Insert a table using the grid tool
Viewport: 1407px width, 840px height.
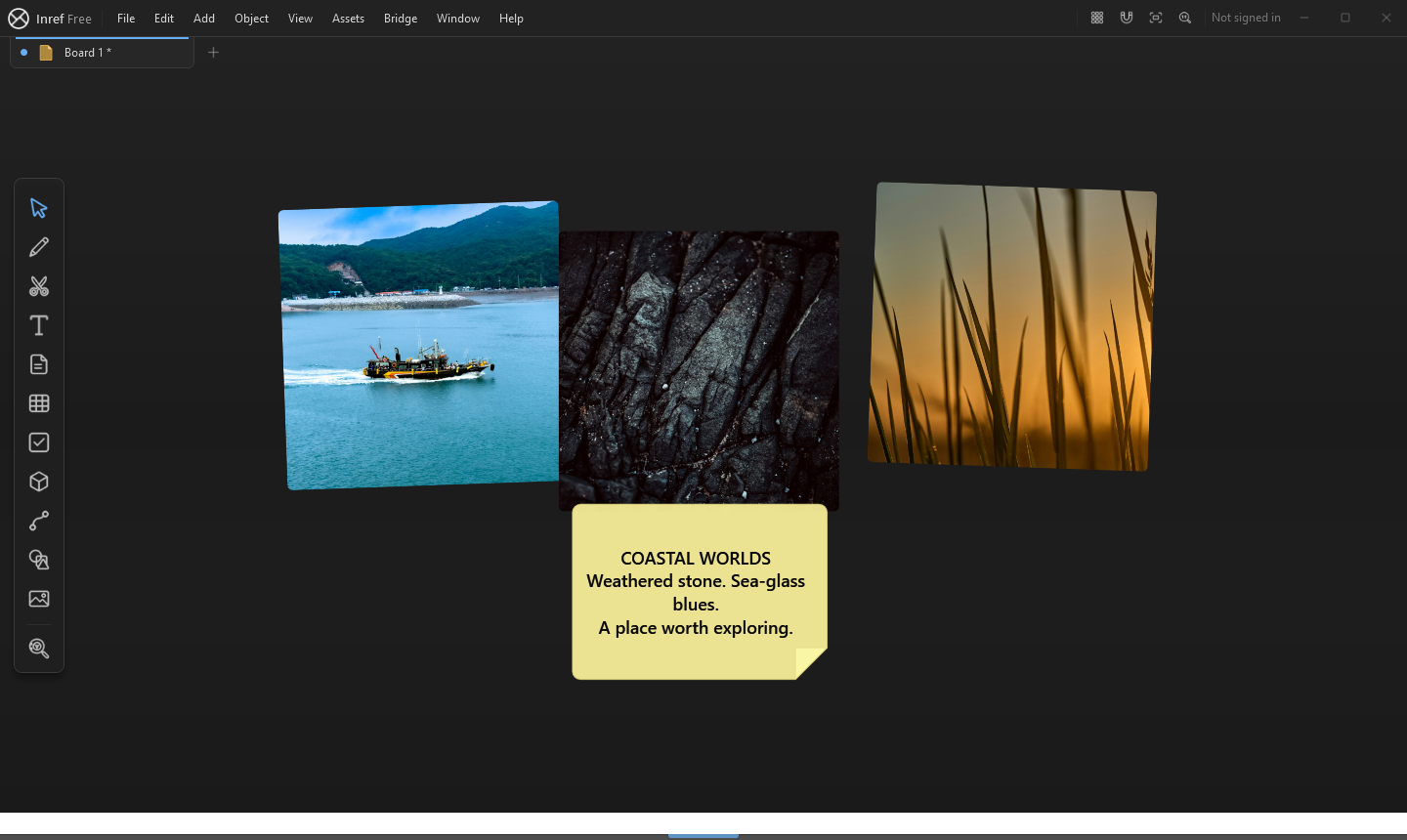click(39, 403)
